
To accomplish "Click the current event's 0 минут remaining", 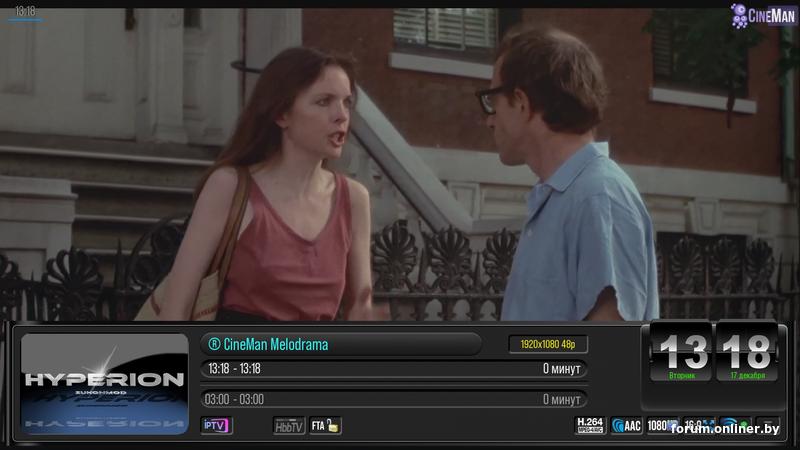I will [x=562, y=368].
